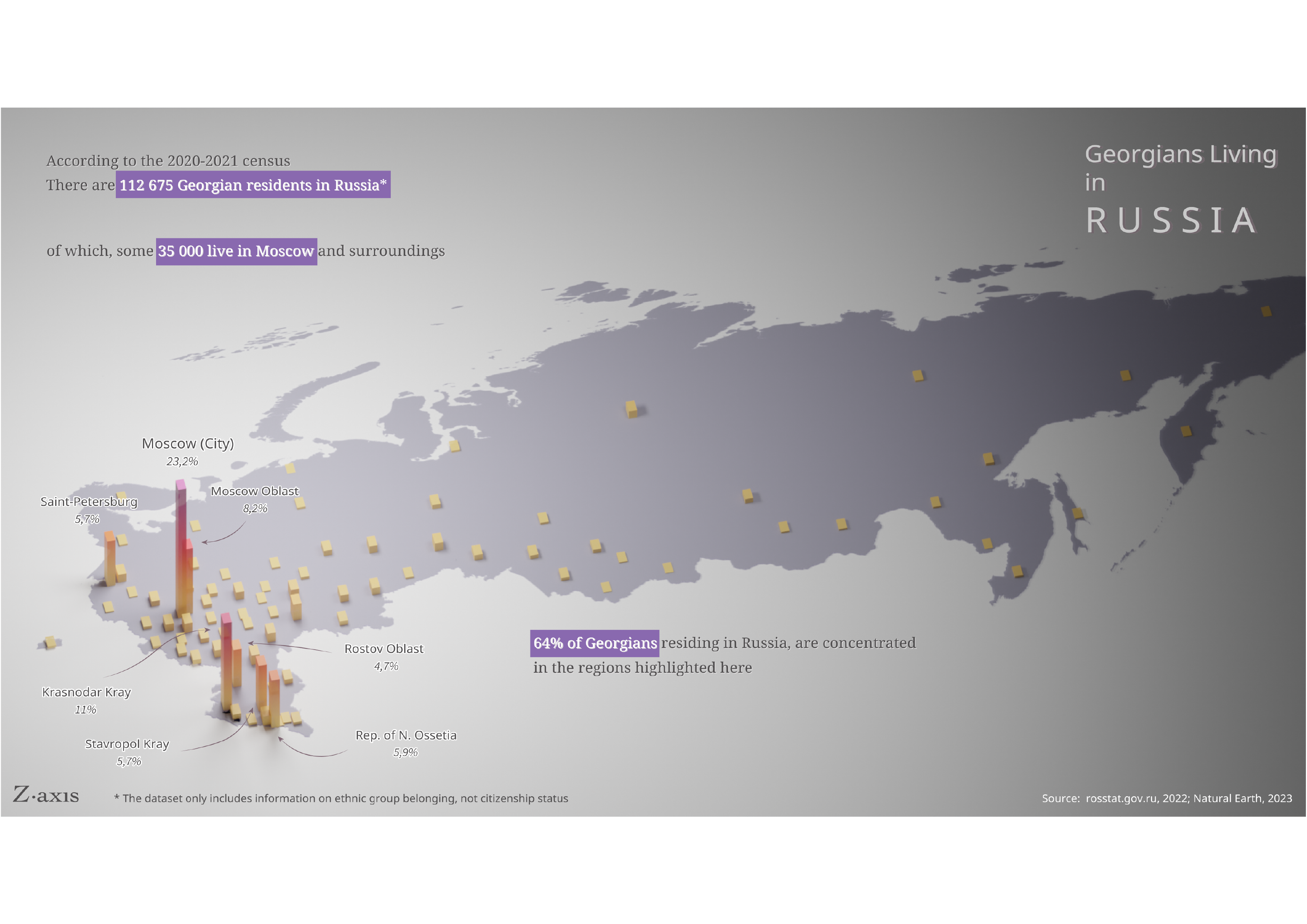Click the '4,7%' value under Rostov Oblast
Viewport: 1307px width, 924px height.
[x=386, y=666]
